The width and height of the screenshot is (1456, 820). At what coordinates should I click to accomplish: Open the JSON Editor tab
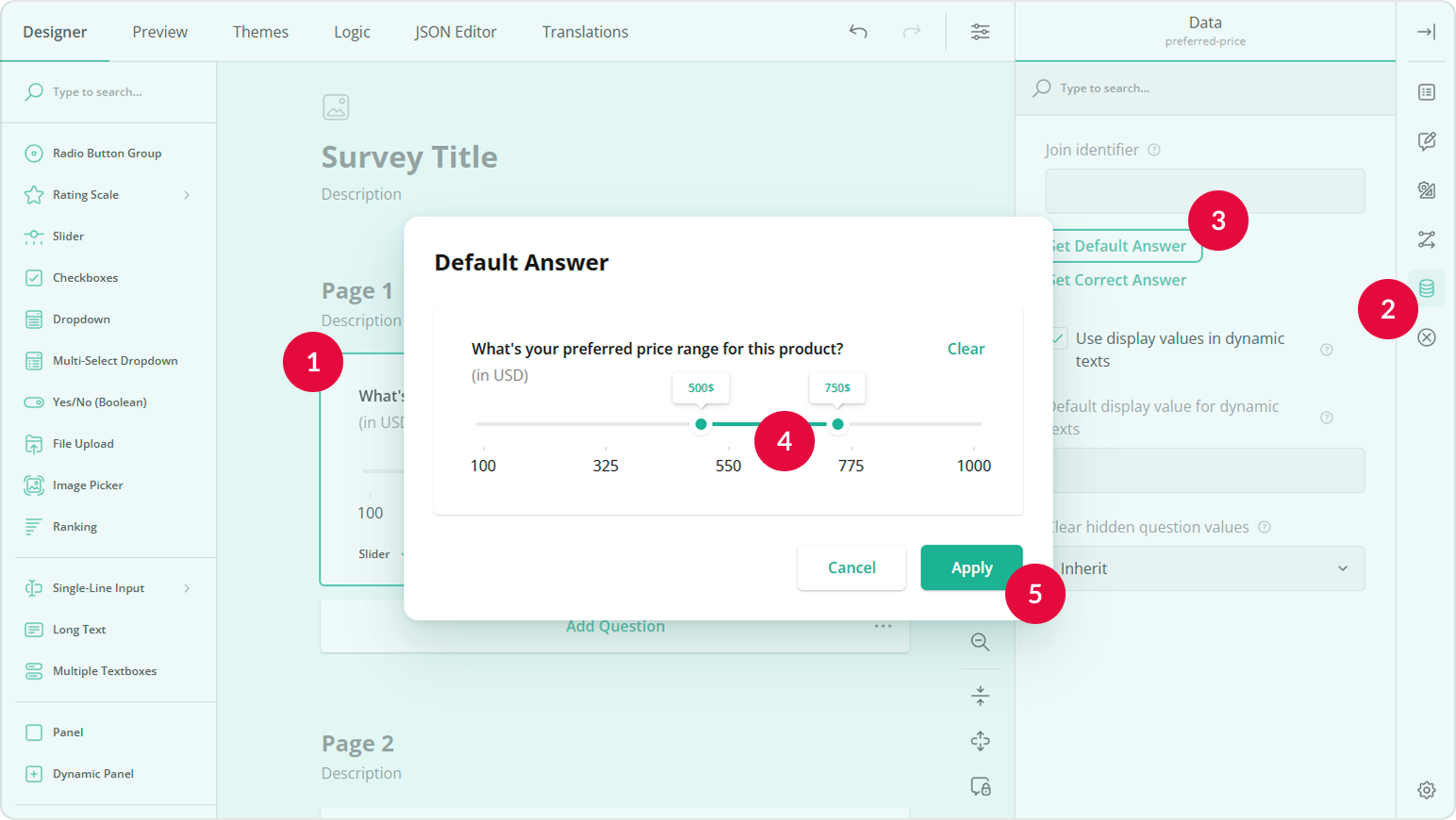pyautogui.click(x=455, y=31)
